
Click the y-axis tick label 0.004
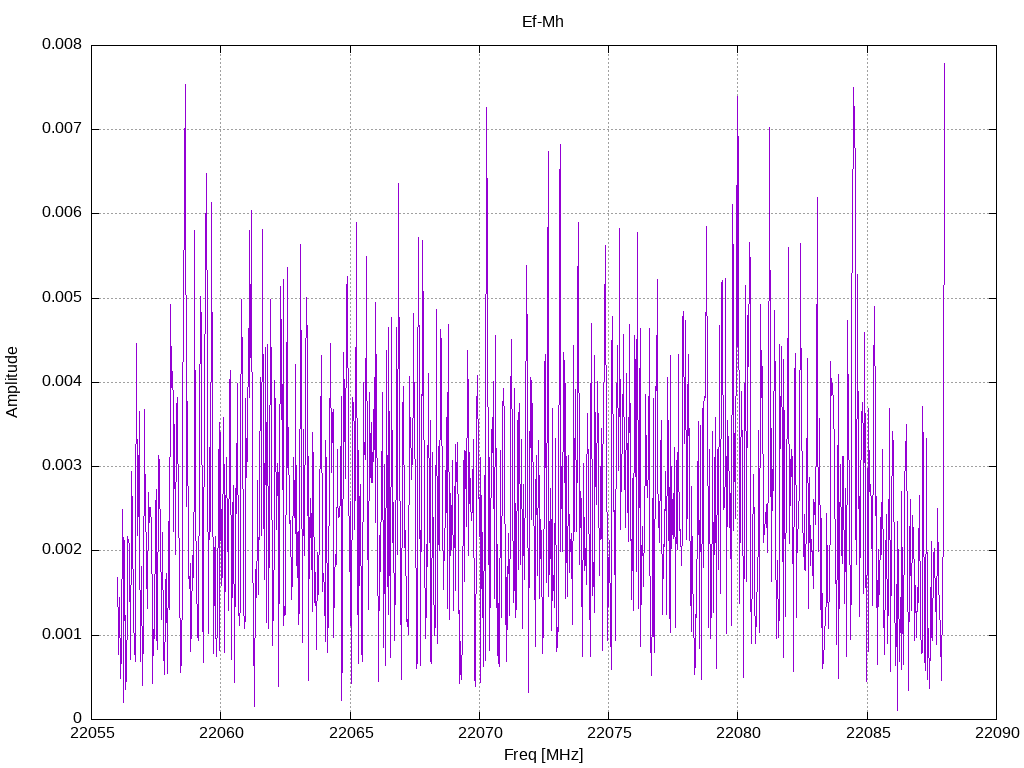coord(62,382)
